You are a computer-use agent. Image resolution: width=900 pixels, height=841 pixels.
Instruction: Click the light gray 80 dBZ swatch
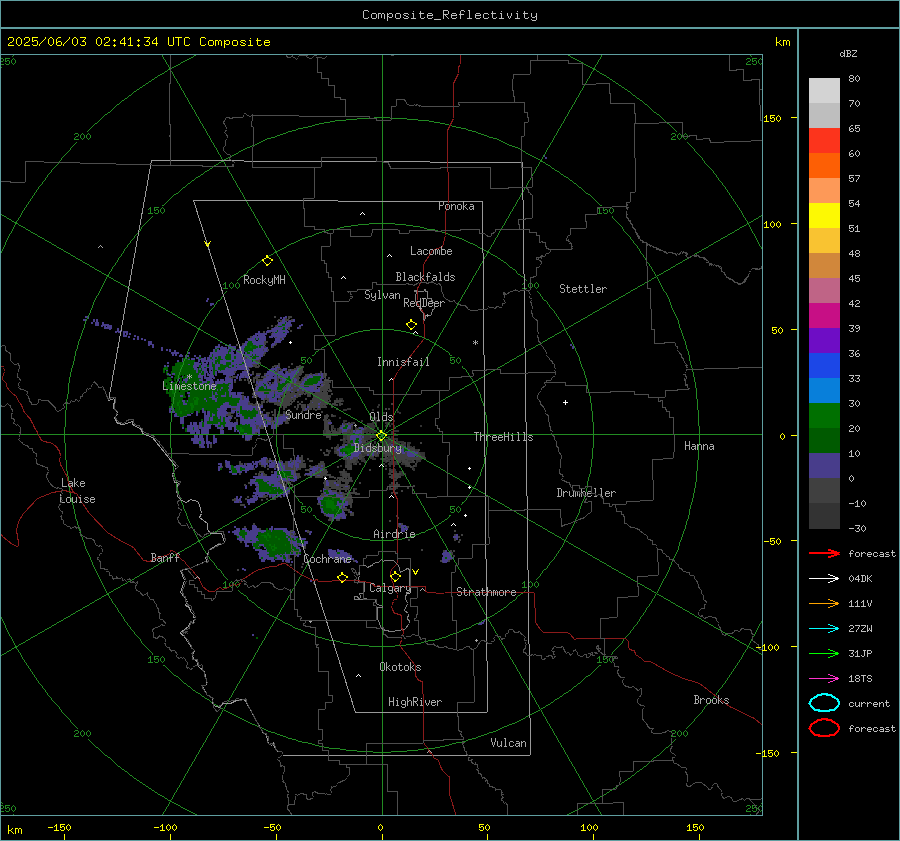[x=824, y=91]
